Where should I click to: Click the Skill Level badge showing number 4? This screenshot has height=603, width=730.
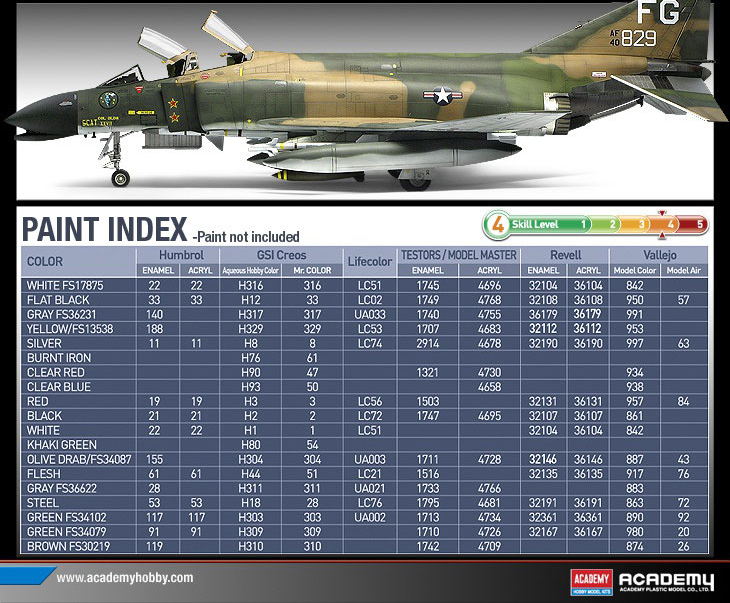pos(498,225)
